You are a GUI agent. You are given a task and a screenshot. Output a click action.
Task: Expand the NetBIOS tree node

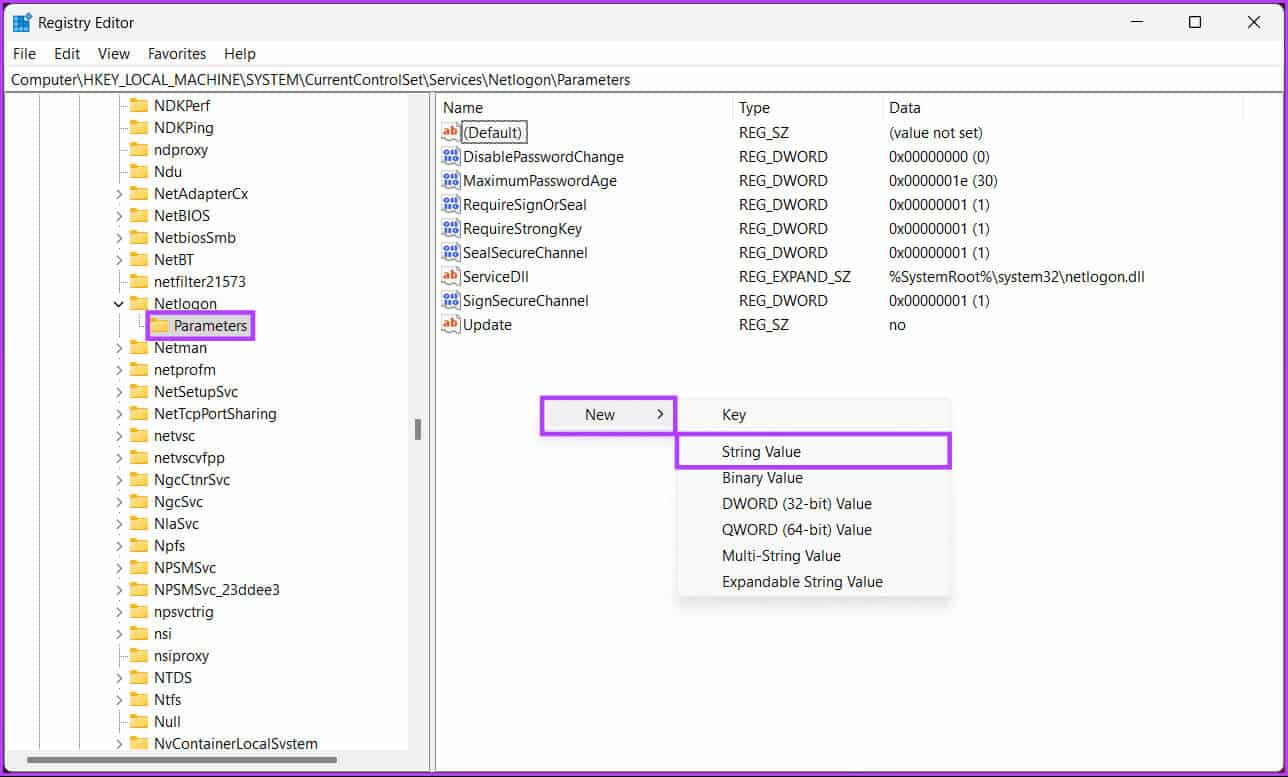point(119,215)
